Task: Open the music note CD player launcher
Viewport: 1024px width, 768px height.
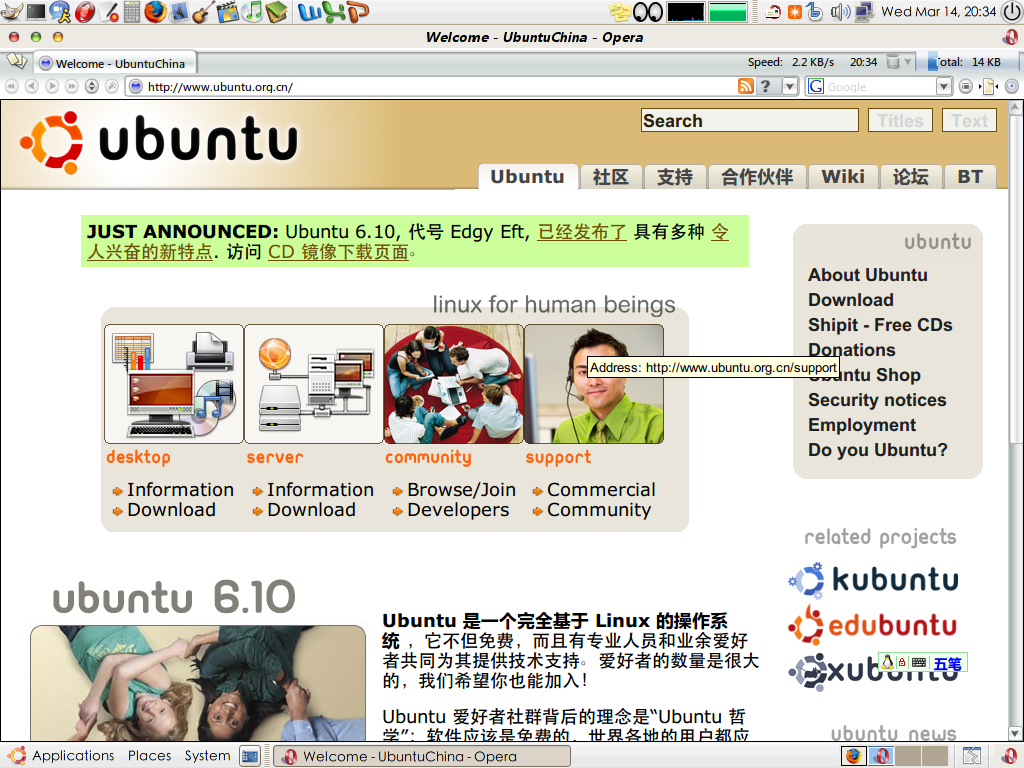Action: point(251,11)
